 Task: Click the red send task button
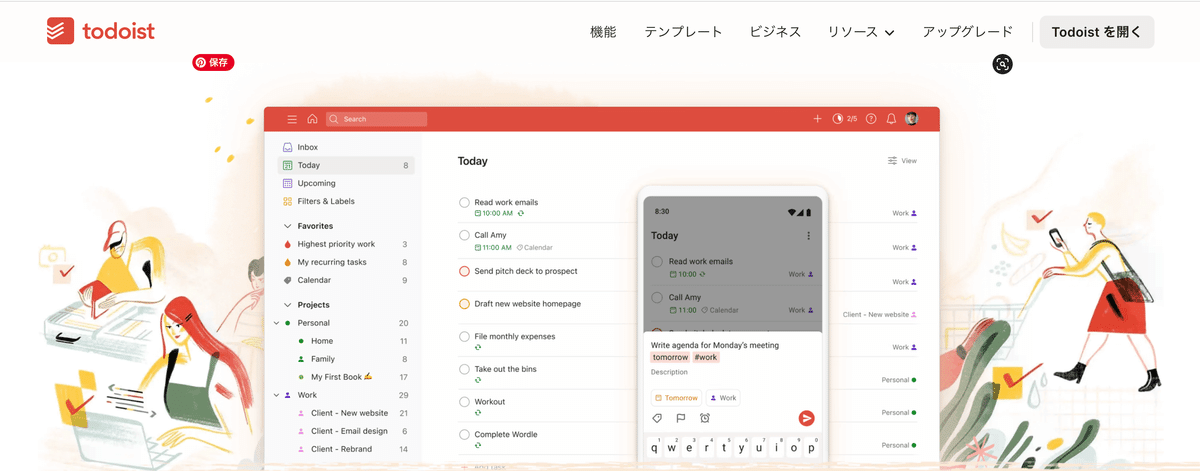[806, 418]
